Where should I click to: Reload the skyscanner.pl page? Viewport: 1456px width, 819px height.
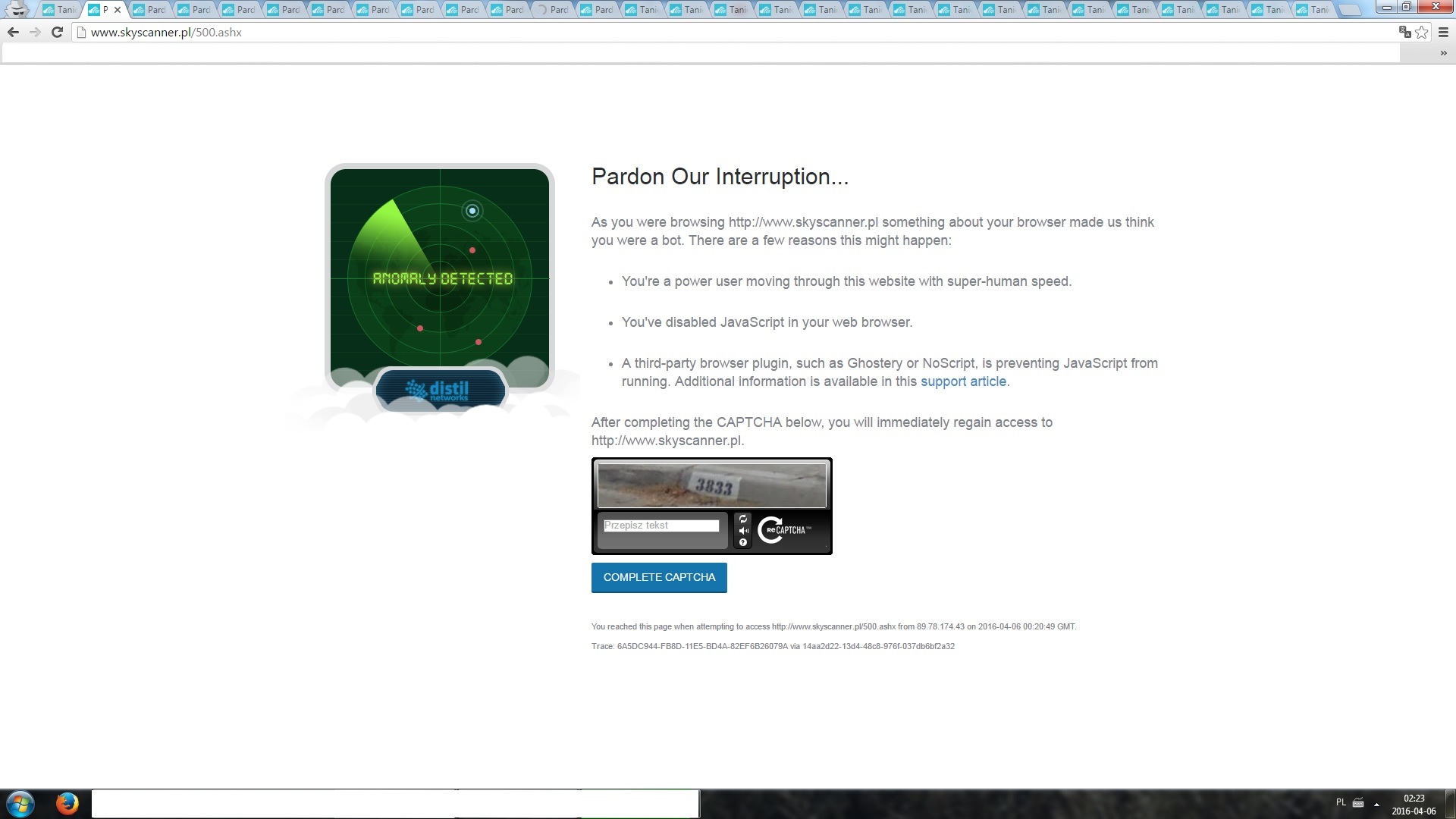click(x=57, y=33)
